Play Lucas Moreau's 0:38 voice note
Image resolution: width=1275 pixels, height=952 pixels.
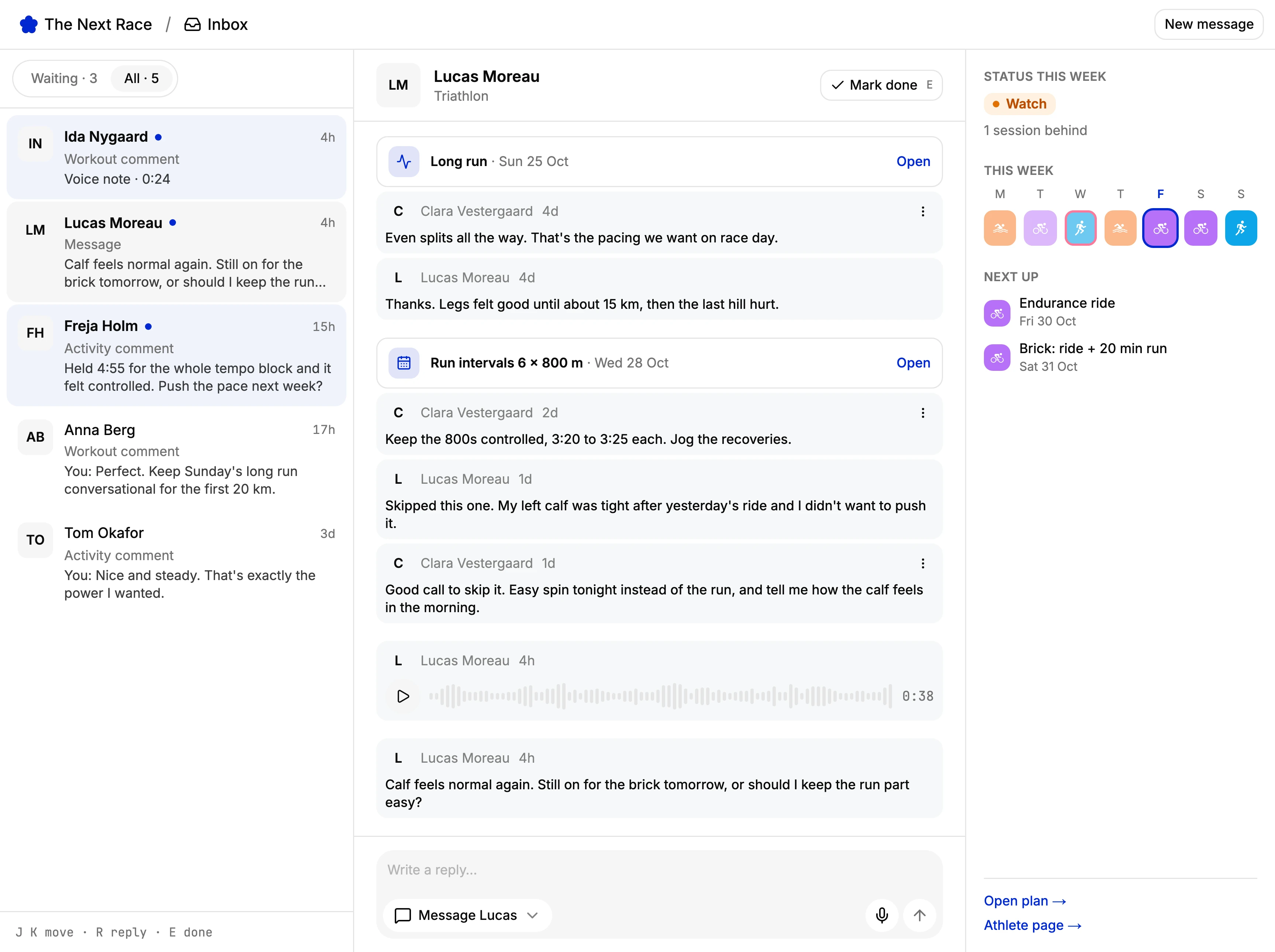pyautogui.click(x=403, y=696)
